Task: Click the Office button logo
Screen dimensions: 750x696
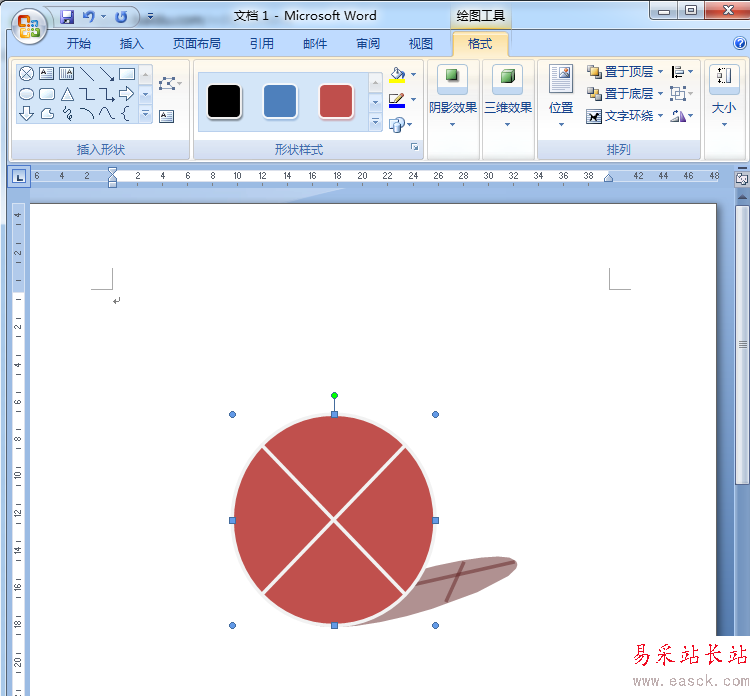Action: click(30, 26)
